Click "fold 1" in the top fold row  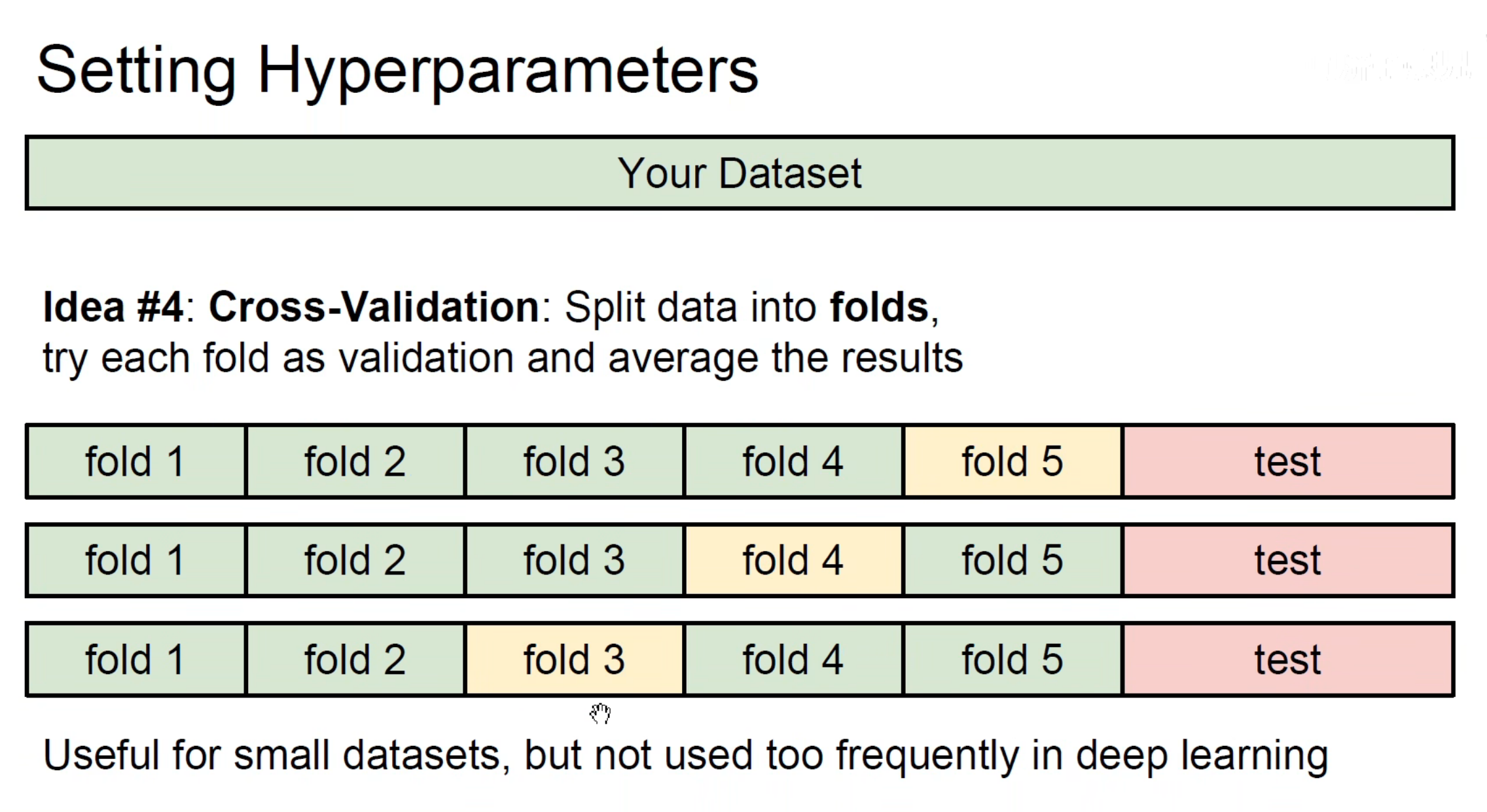(x=135, y=461)
